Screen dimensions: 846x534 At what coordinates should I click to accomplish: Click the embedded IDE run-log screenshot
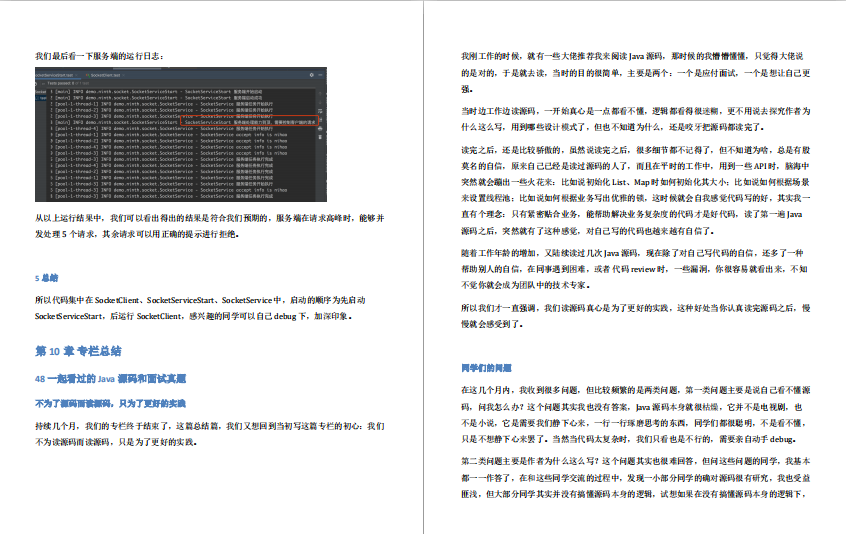tap(181, 134)
